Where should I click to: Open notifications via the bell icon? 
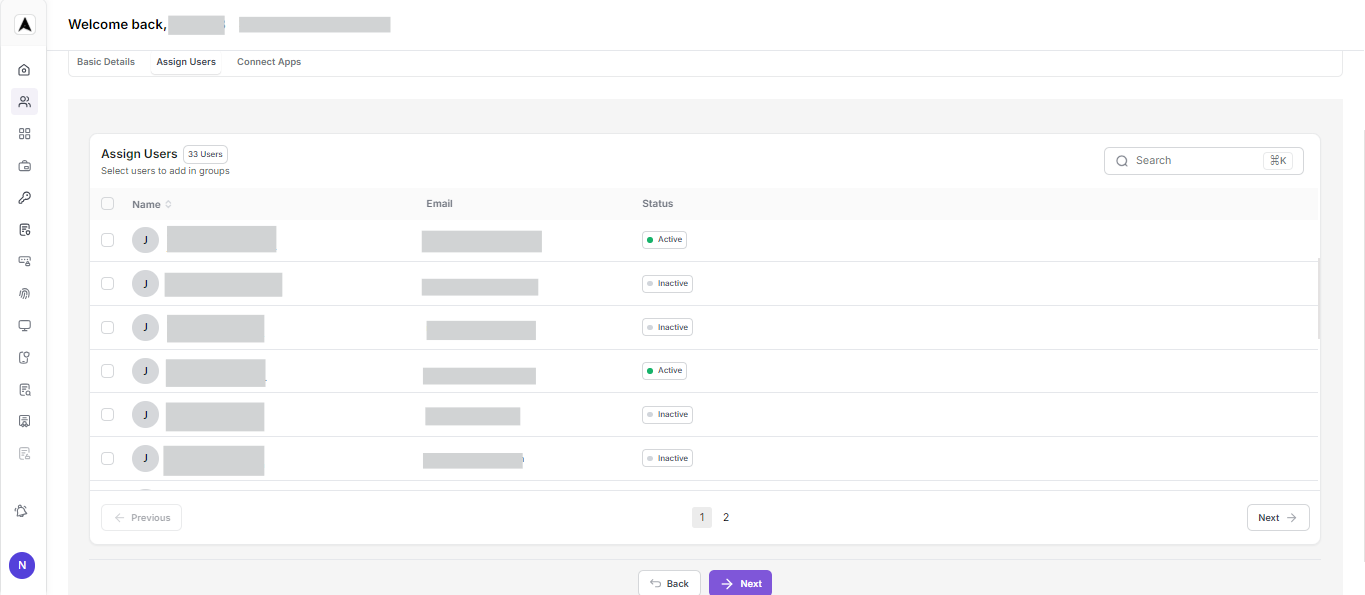[22, 511]
